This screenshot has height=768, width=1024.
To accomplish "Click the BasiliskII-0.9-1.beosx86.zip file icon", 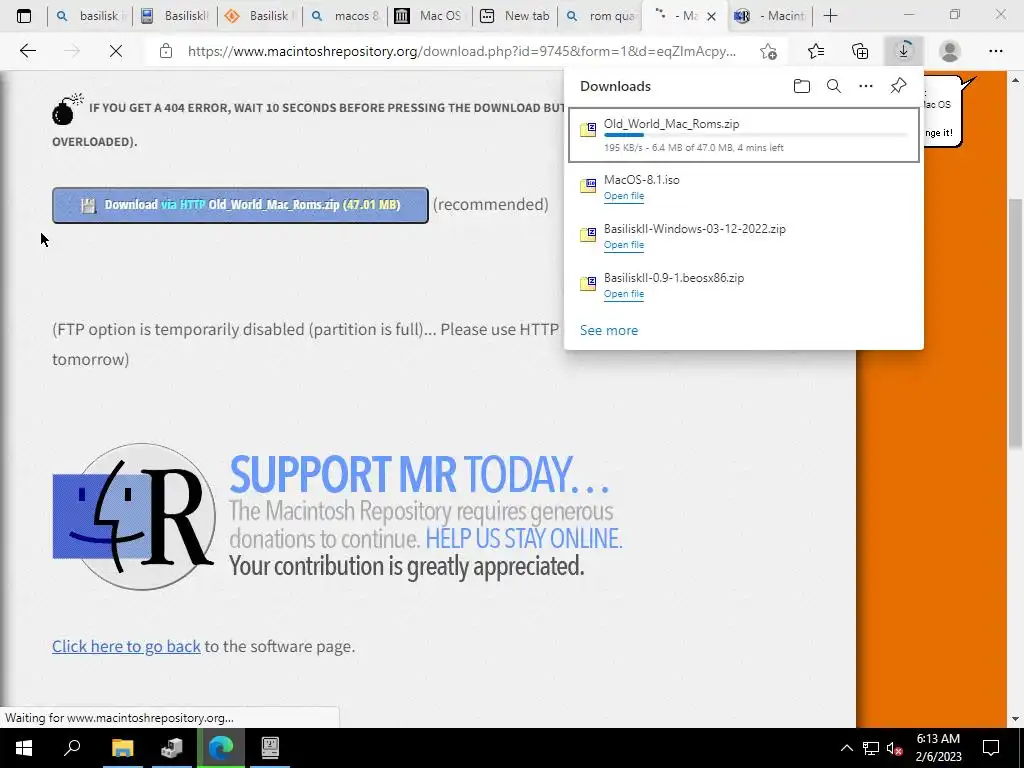I will (588, 283).
